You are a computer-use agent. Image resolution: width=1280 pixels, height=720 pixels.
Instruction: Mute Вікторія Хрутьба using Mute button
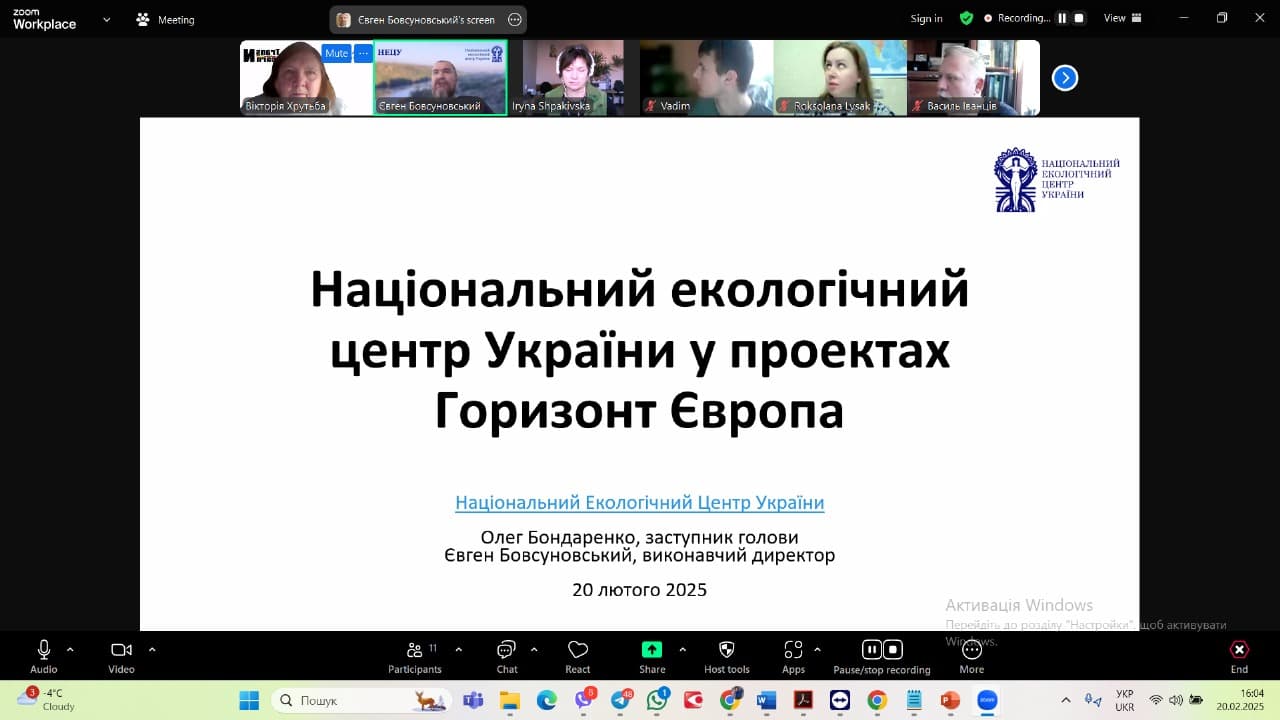[x=336, y=54]
